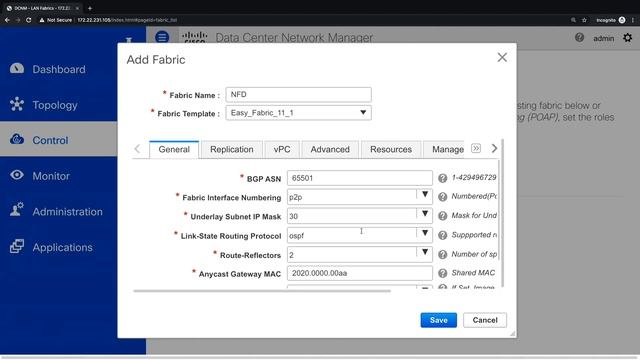Screen dimensions: 640x360
Task: Show help for Link-State Routing Protocol
Action: [442, 235]
